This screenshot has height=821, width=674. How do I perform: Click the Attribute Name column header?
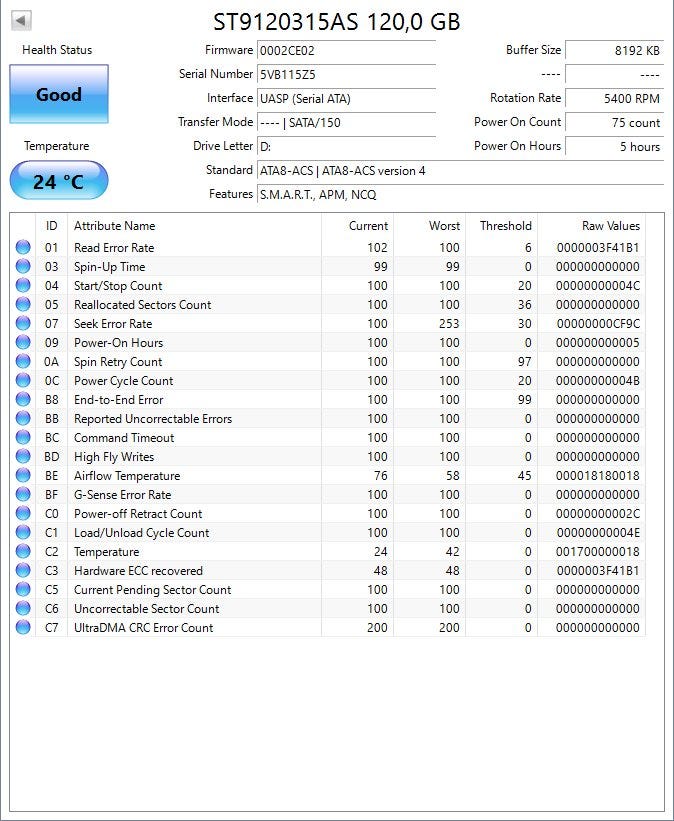(x=115, y=226)
